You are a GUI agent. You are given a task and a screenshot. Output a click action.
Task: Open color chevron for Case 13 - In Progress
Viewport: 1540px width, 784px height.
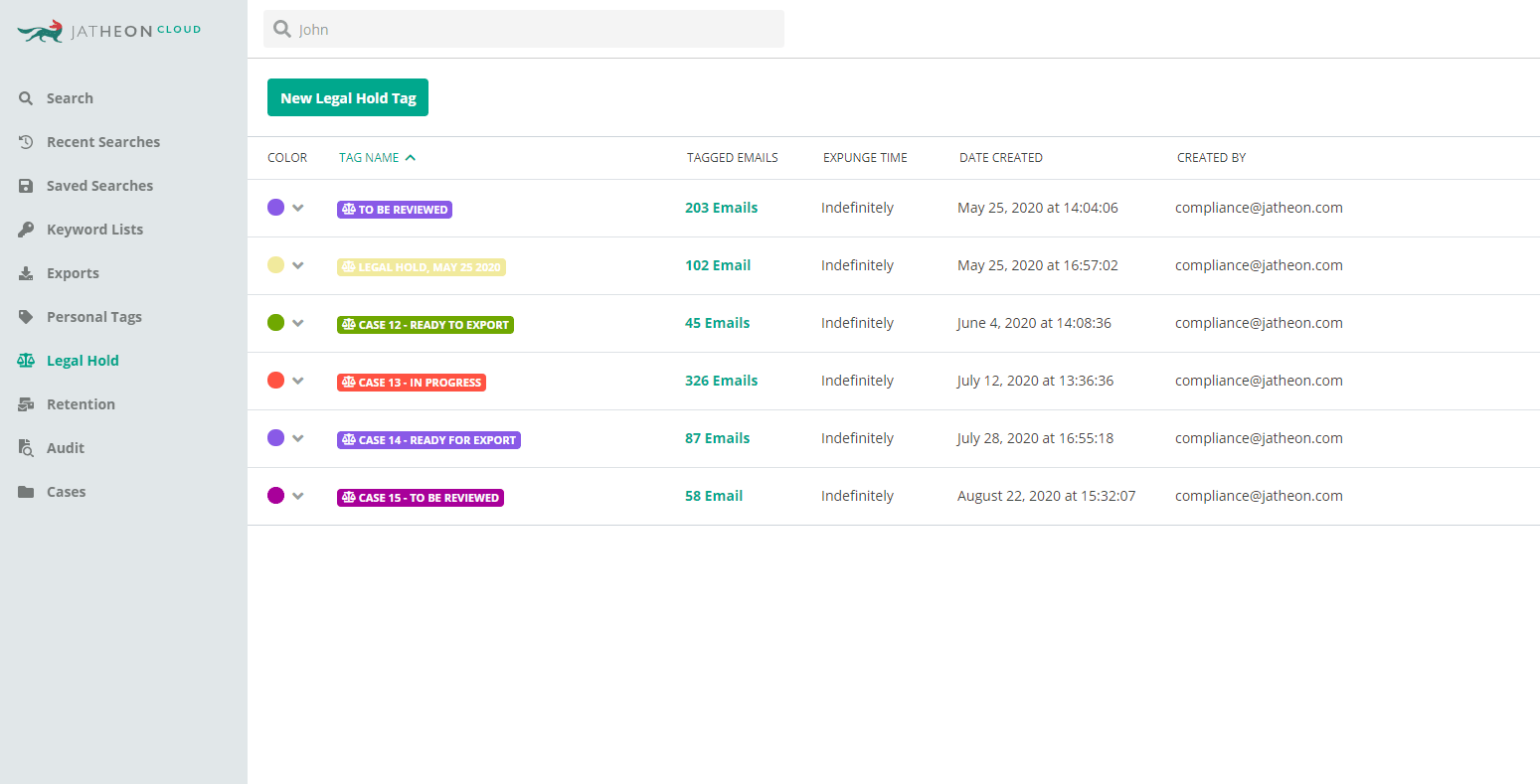[x=298, y=382]
